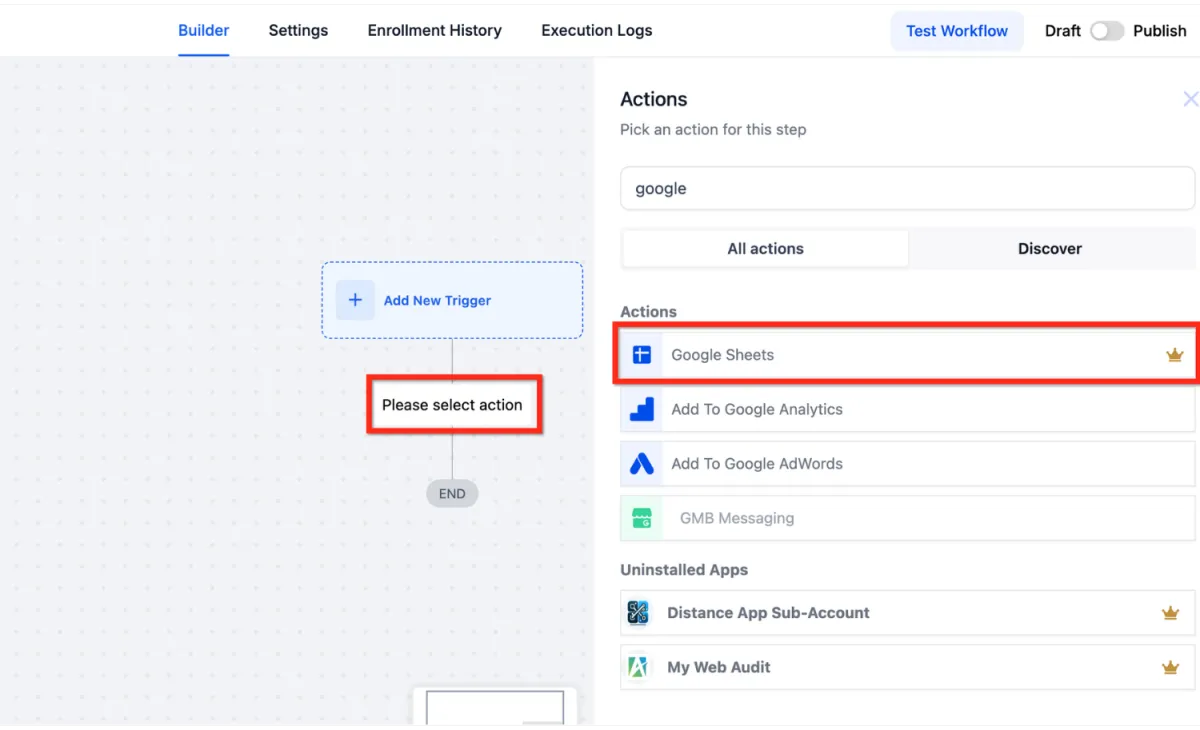Select the All actions tab
Screen dimensions: 1200x730
(x=766, y=249)
